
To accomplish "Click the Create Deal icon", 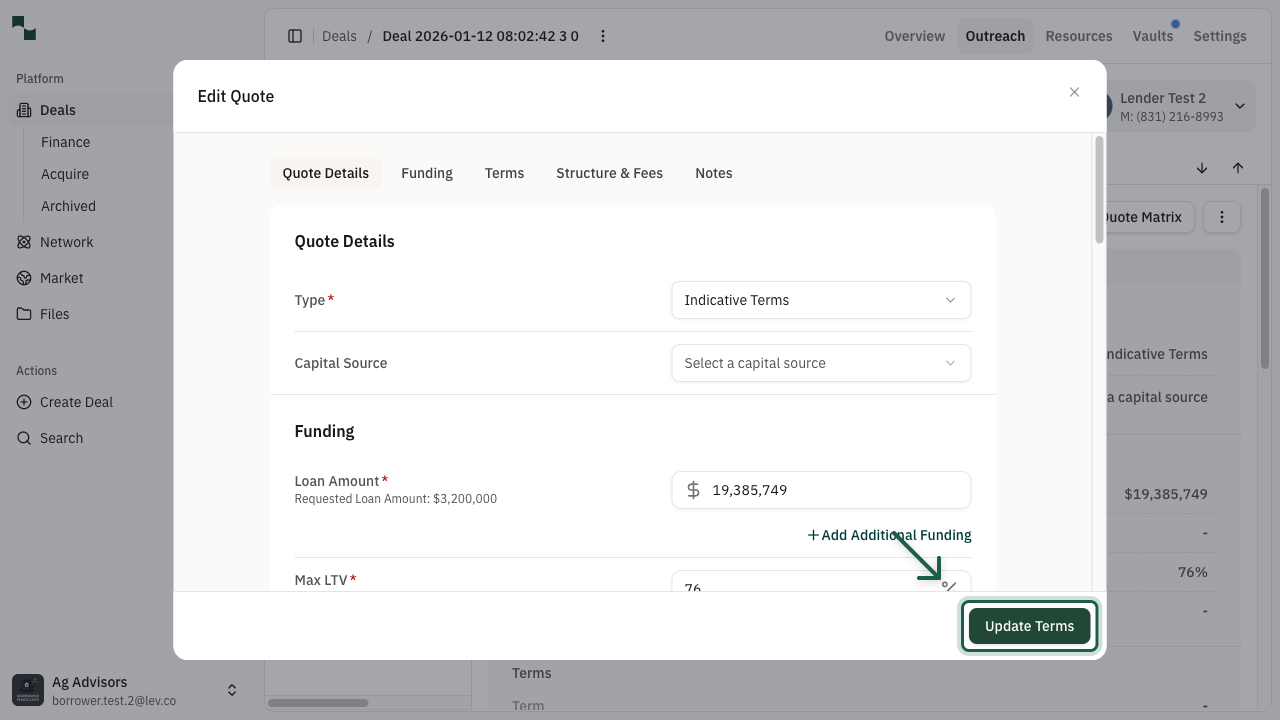I will point(24,402).
